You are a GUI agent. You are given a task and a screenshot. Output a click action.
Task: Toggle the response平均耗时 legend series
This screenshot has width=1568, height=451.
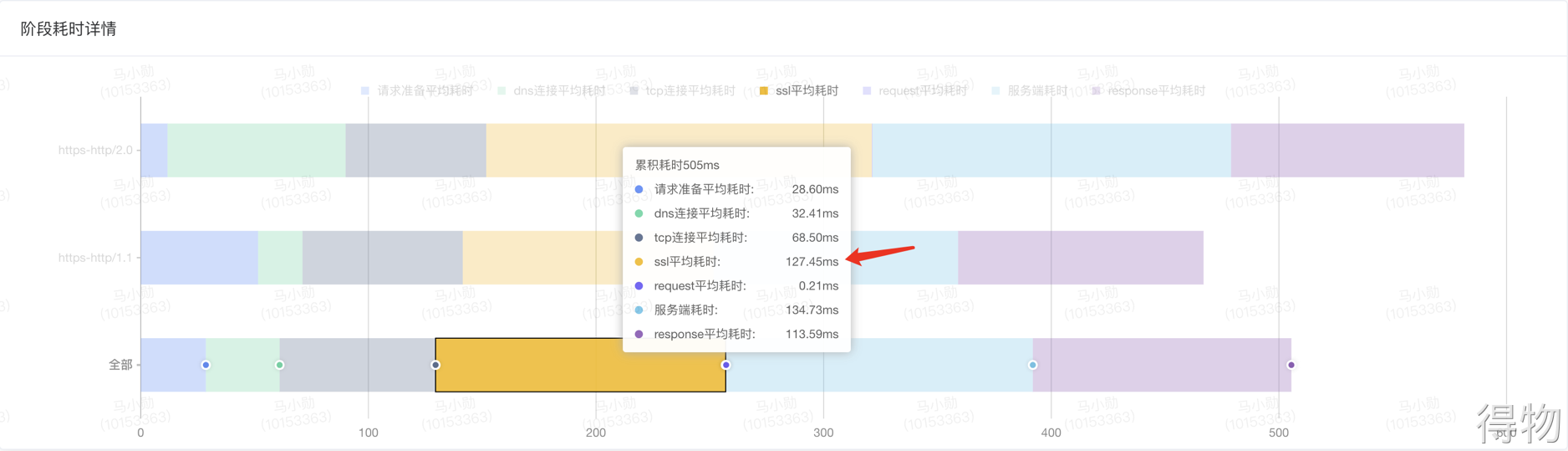[1148, 90]
